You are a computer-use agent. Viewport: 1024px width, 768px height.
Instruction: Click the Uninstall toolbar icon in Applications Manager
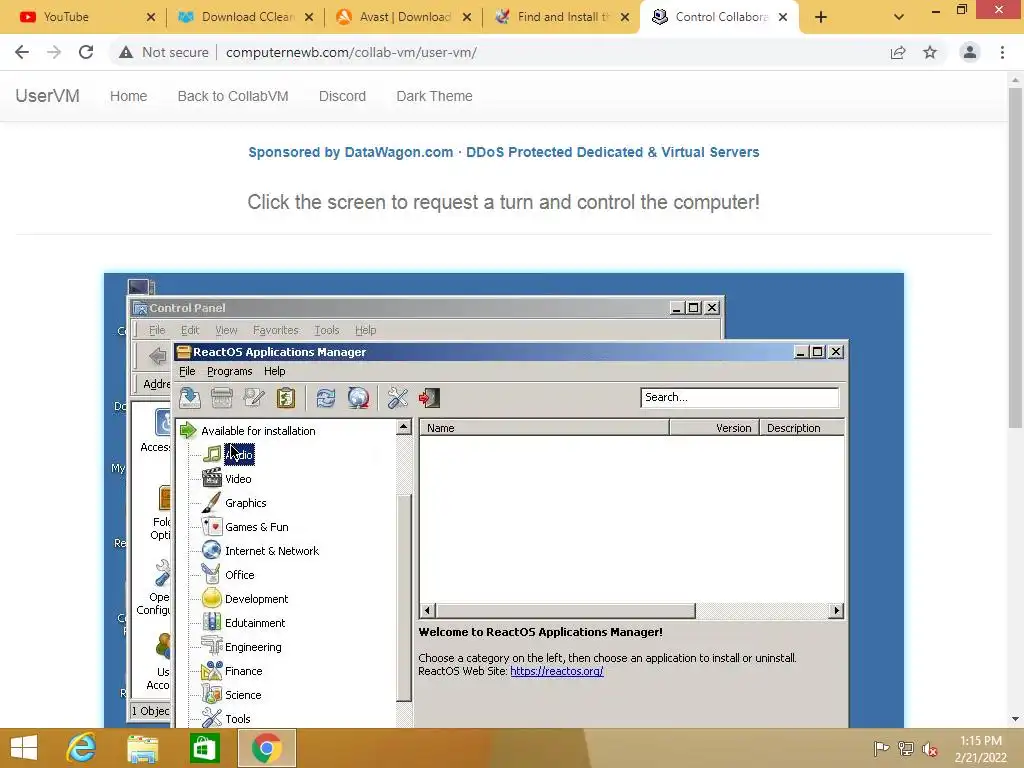pyautogui.click(x=222, y=398)
